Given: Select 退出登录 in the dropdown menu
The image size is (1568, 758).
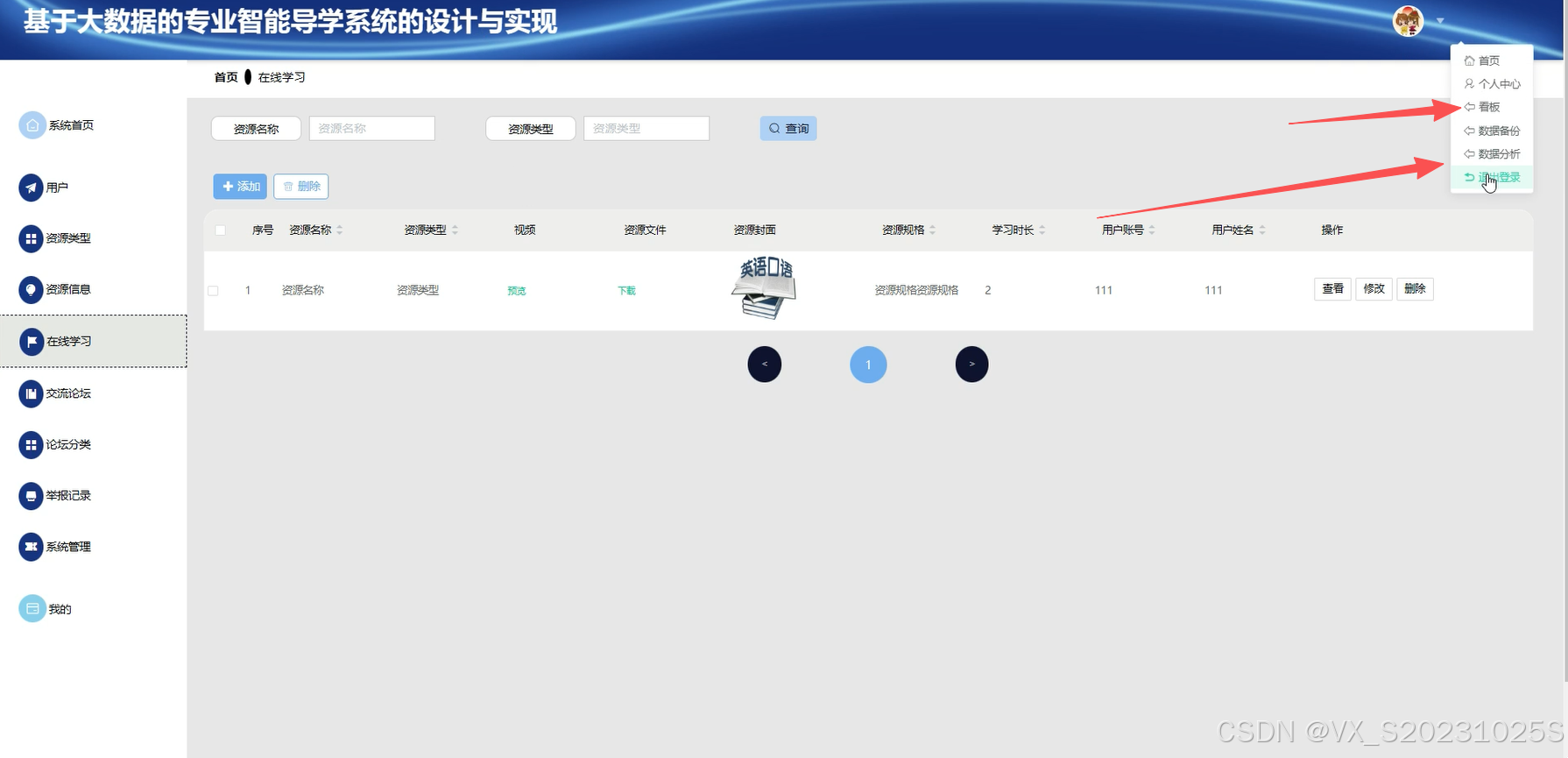Looking at the screenshot, I should 1492,178.
